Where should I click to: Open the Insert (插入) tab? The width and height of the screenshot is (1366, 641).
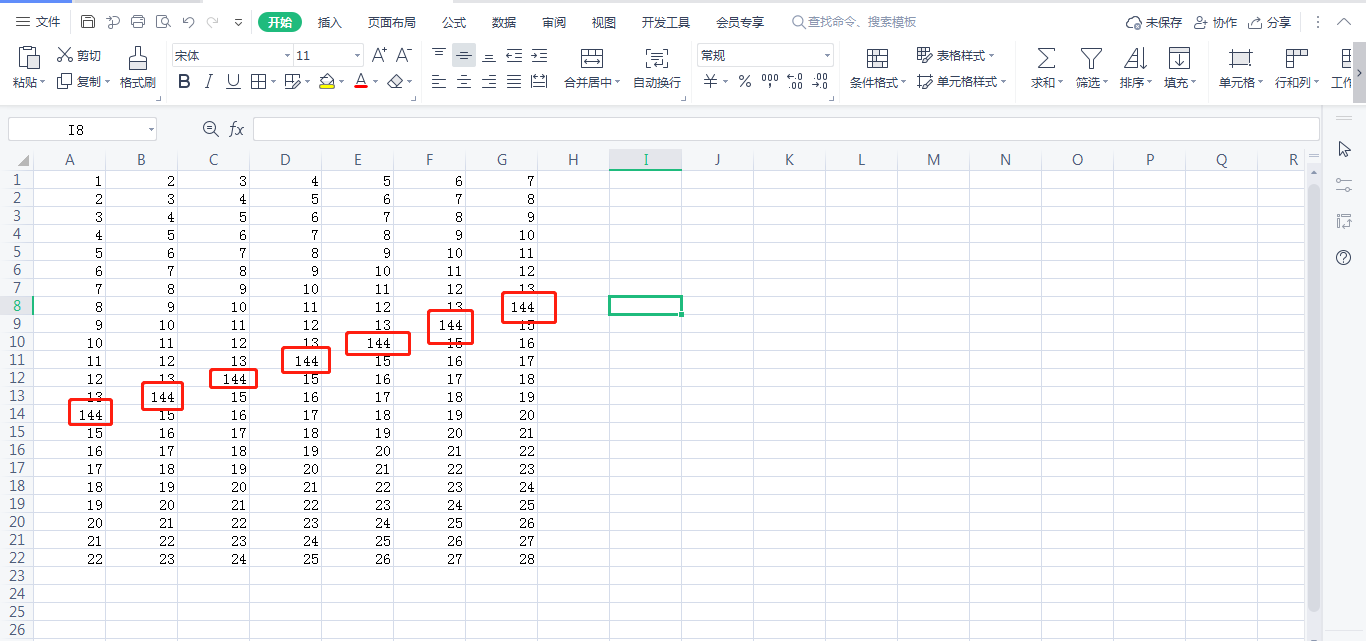click(x=329, y=22)
